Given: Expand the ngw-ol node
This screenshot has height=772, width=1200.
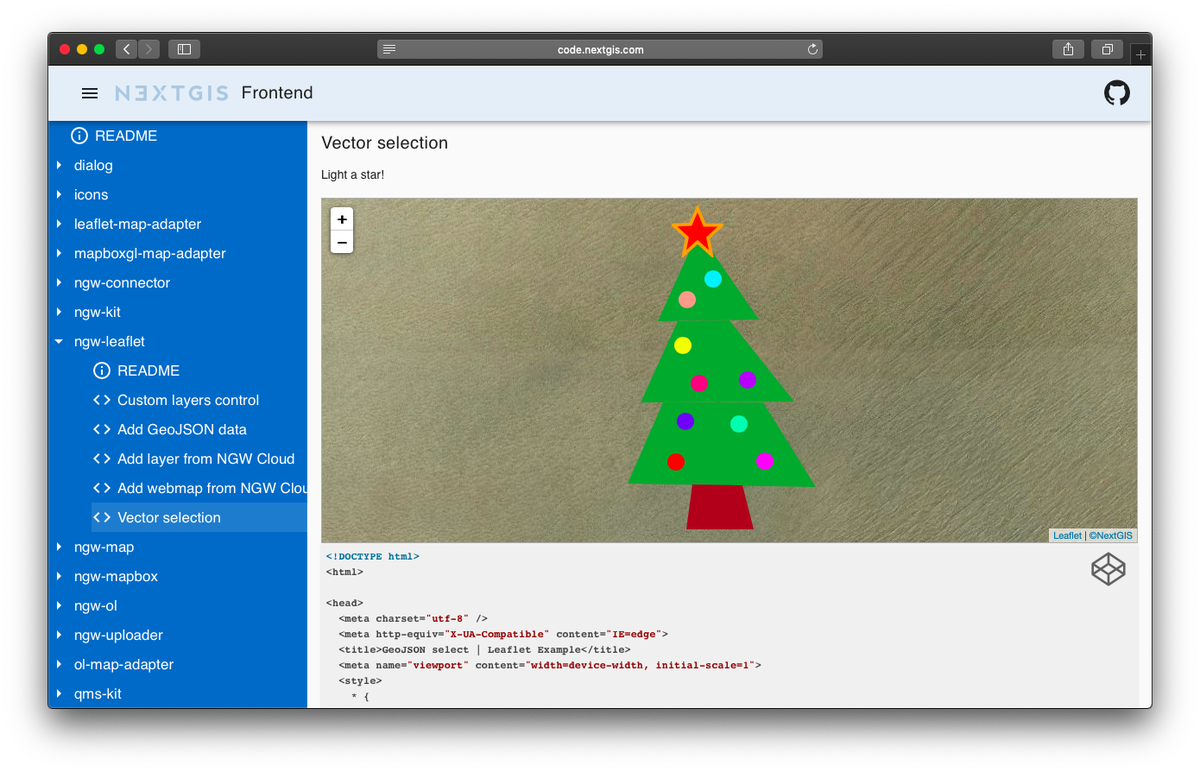Looking at the screenshot, I should (x=59, y=606).
